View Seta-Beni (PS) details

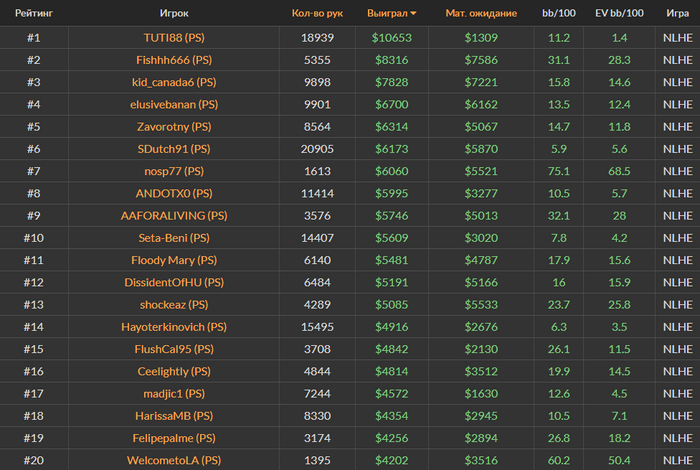click(174, 238)
